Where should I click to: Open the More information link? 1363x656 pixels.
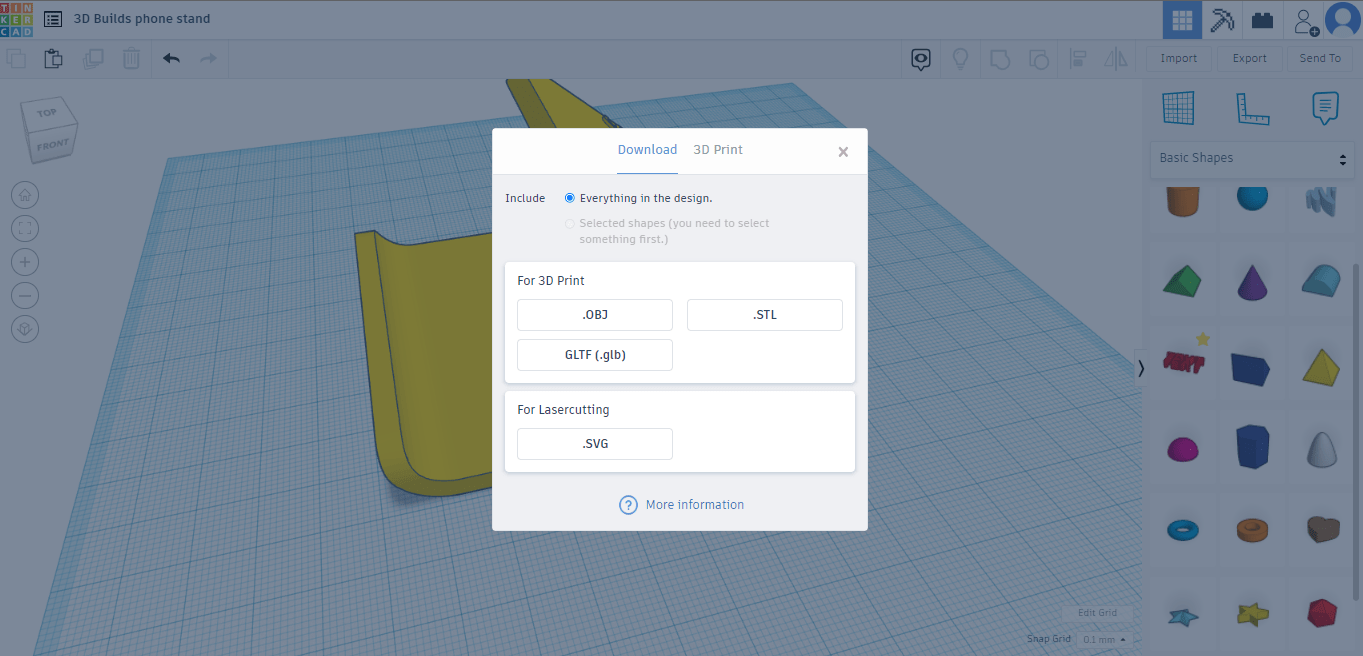pos(694,505)
